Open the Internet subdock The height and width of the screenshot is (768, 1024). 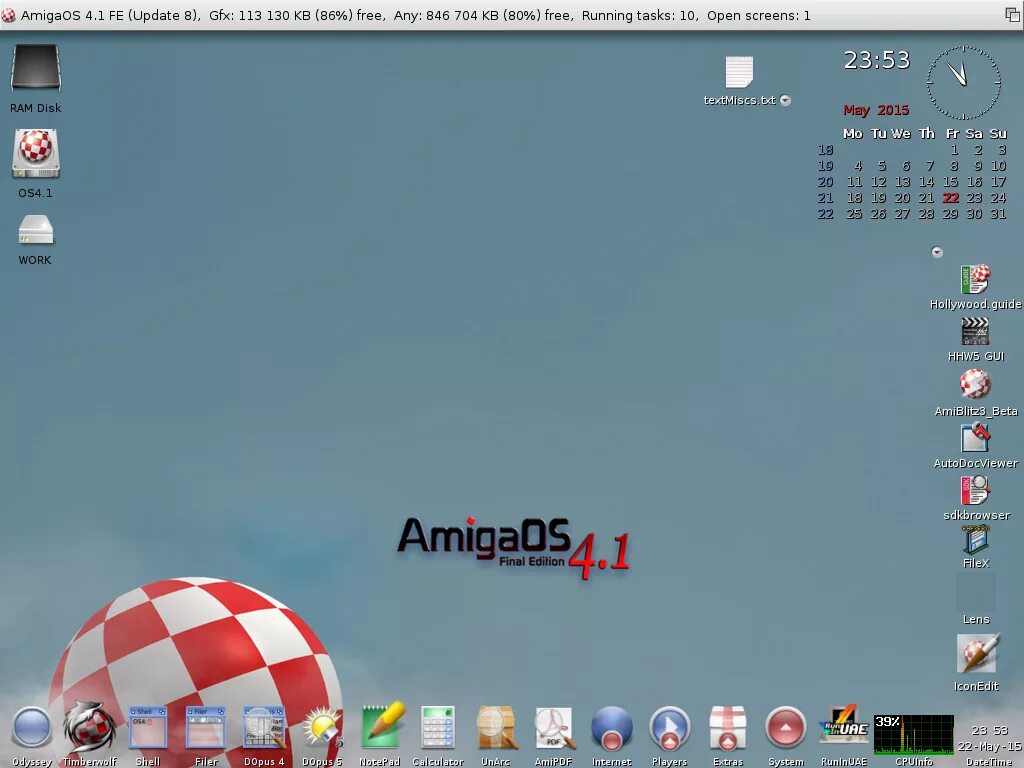pyautogui.click(x=612, y=728)
